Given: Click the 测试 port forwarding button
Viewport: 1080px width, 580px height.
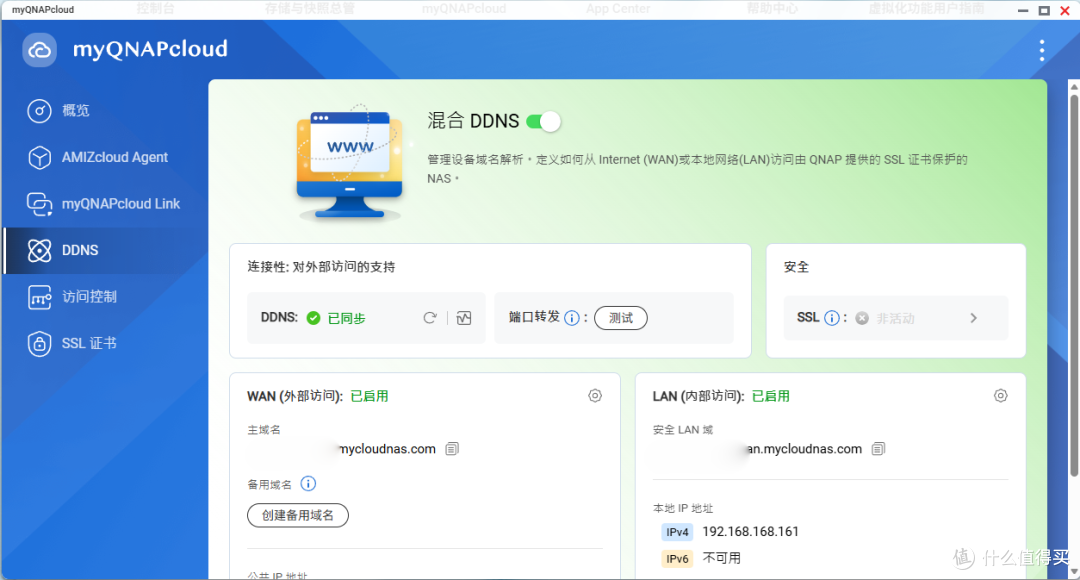Looking at the screenshot, I should point(621,318).
